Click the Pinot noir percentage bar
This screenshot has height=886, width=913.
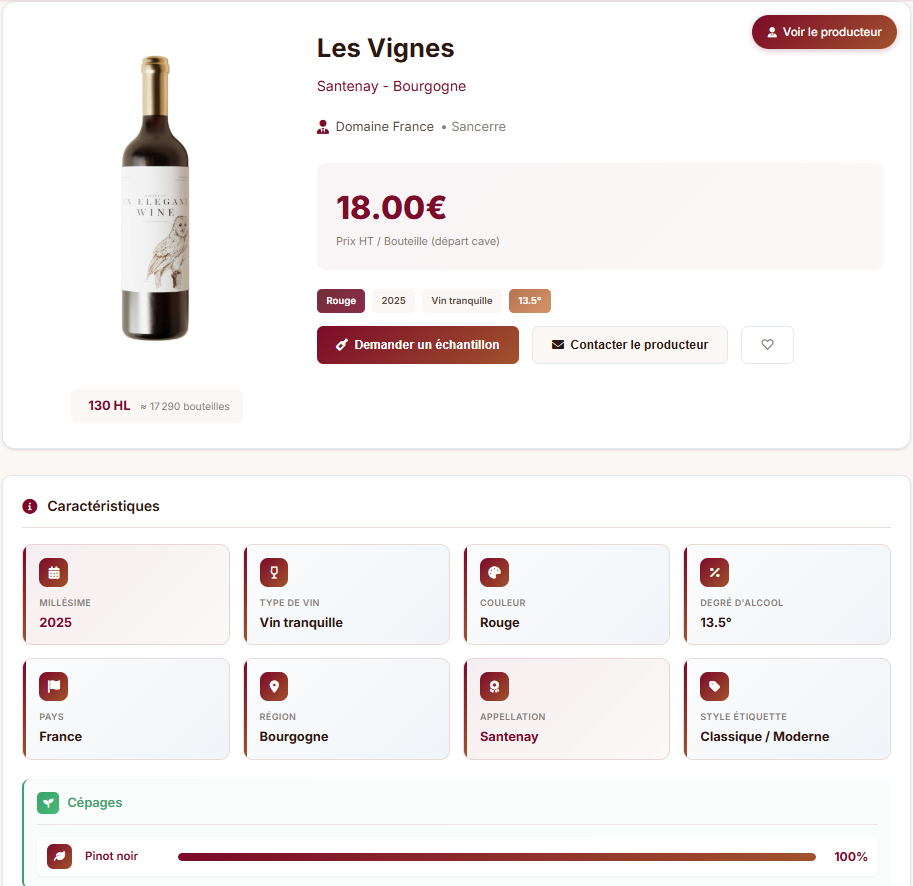pyautogui.click(x=497, y=857)
